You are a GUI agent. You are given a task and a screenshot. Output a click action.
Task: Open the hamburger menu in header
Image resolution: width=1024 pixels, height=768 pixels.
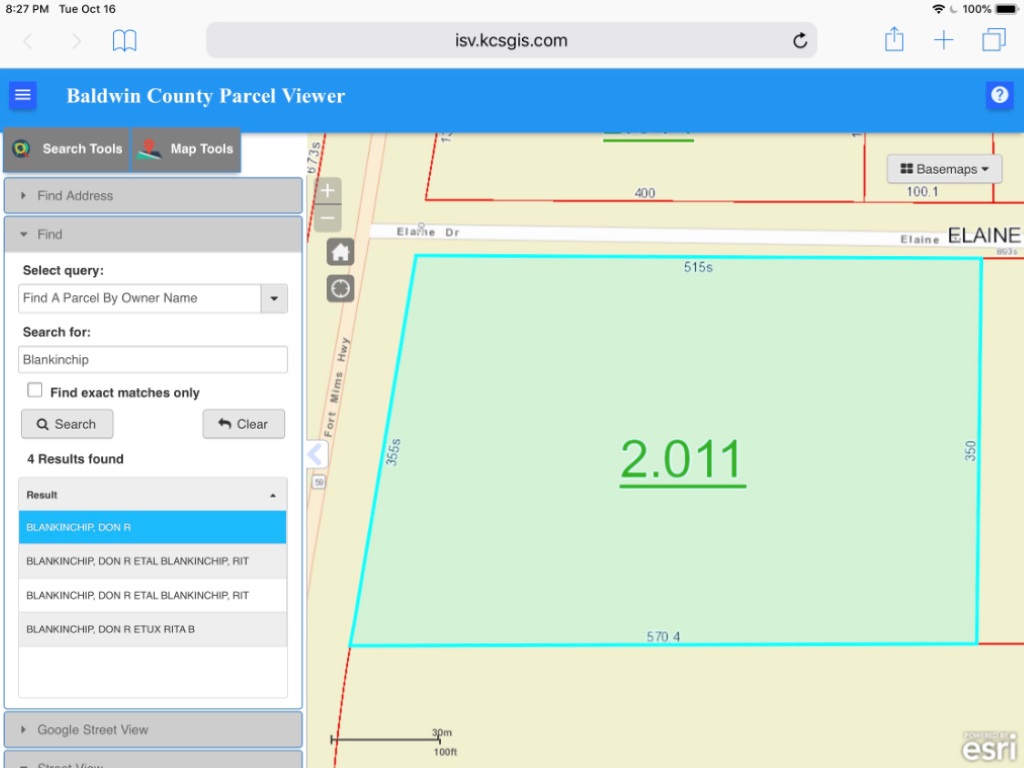pyautogui.click(x=22, y=95)
